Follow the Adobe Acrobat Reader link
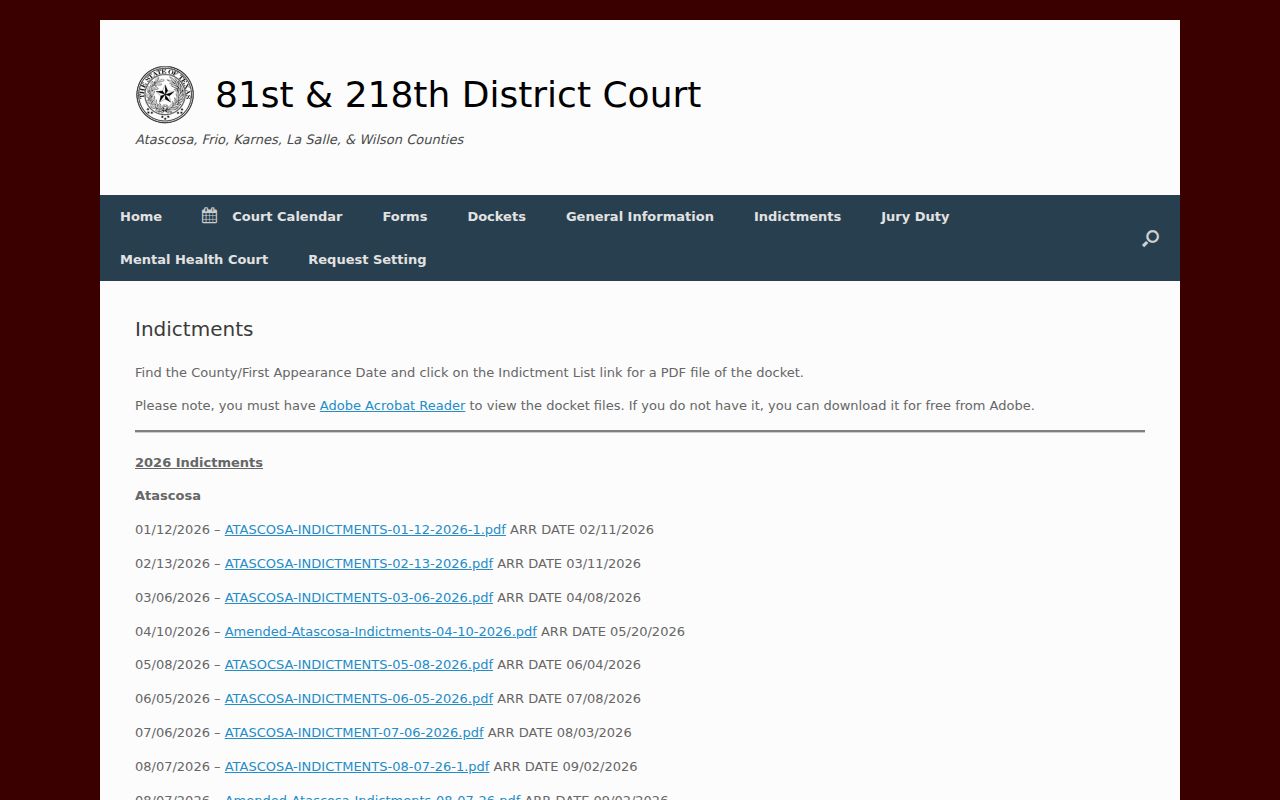The height and width of the screenshot is (800, 1280). point(392,406)
